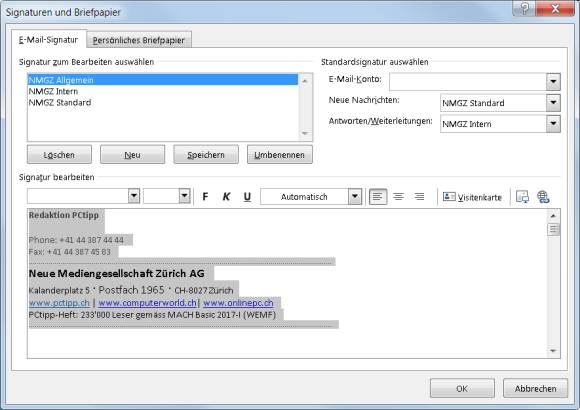Expand the Automatisch font color dropdown
The width and height of the screenshot is (580, 410).
coord(354,196)
